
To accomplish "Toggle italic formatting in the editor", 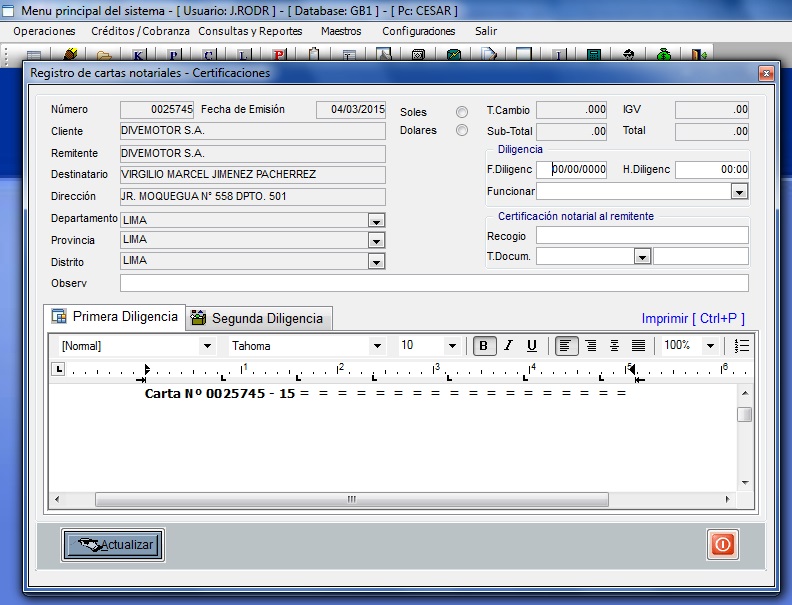I will tap(508, 346).
